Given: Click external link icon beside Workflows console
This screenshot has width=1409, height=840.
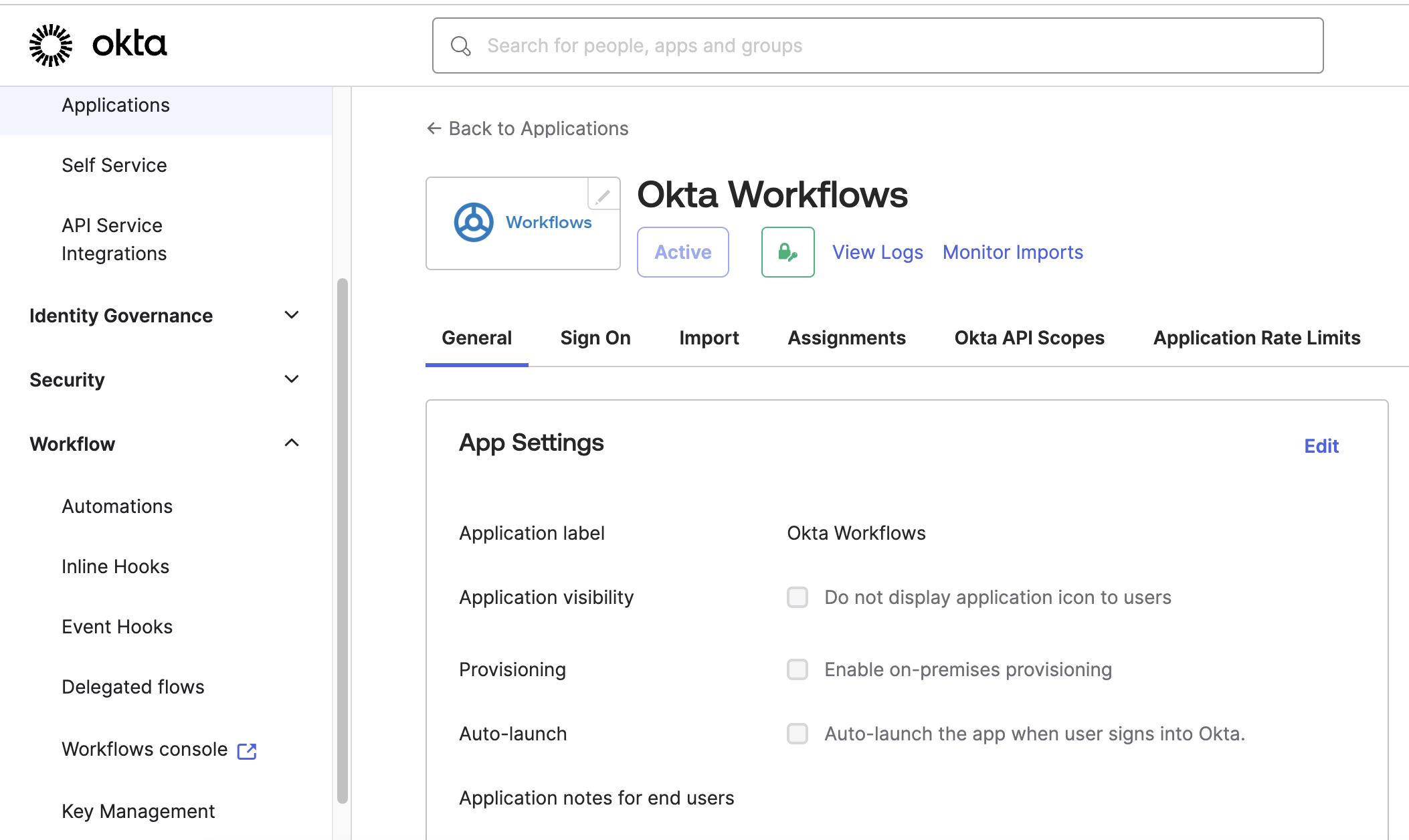Looking at the screenshot, I should pos(247,751).
